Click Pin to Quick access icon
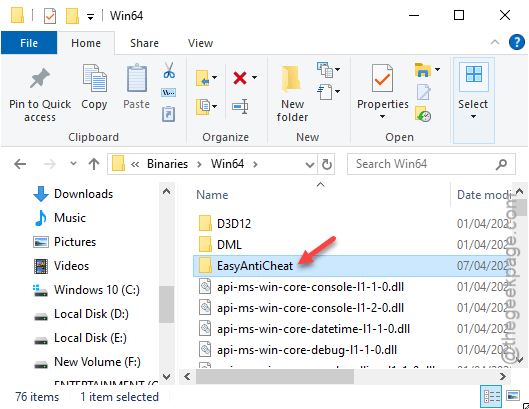Screen dimensions: 529x409 tap(40, 78)
